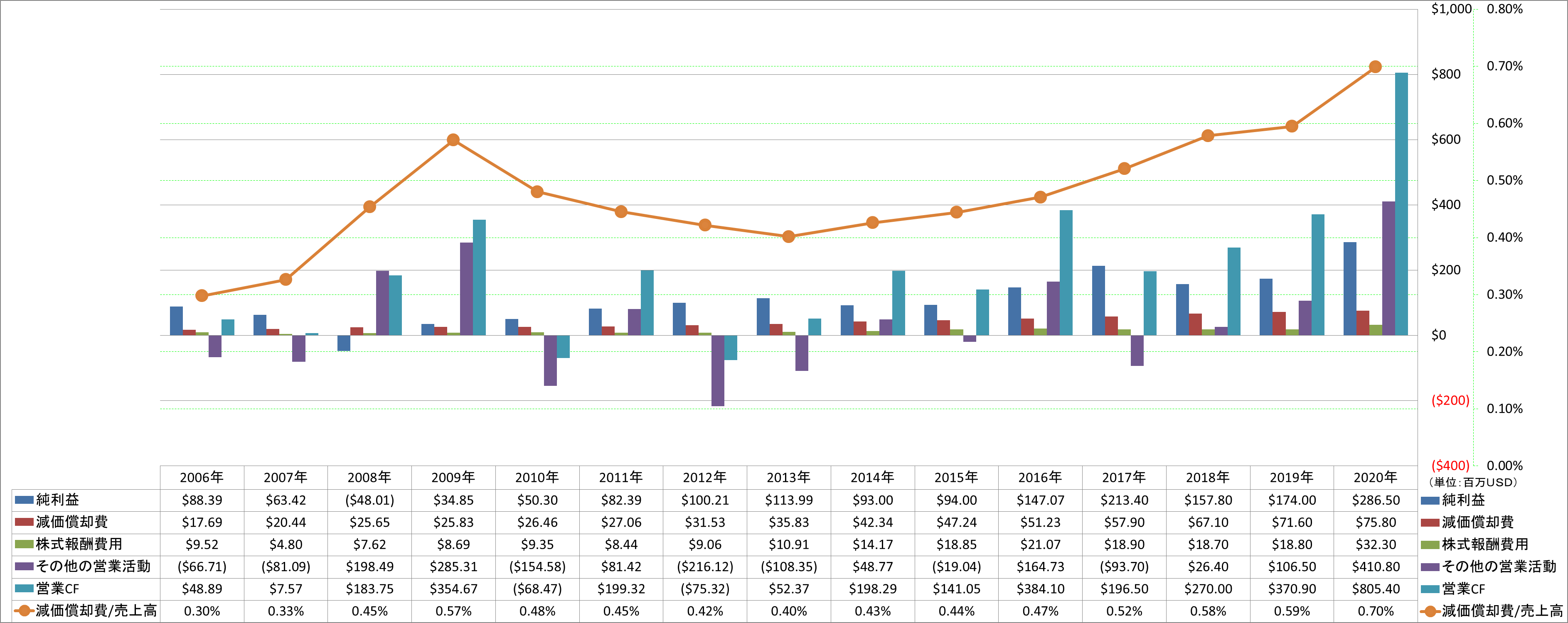This screenshot has height=623, width=1568.
Task: Click the teal 2016 営業CF bar
Action: pos(1066,272)
